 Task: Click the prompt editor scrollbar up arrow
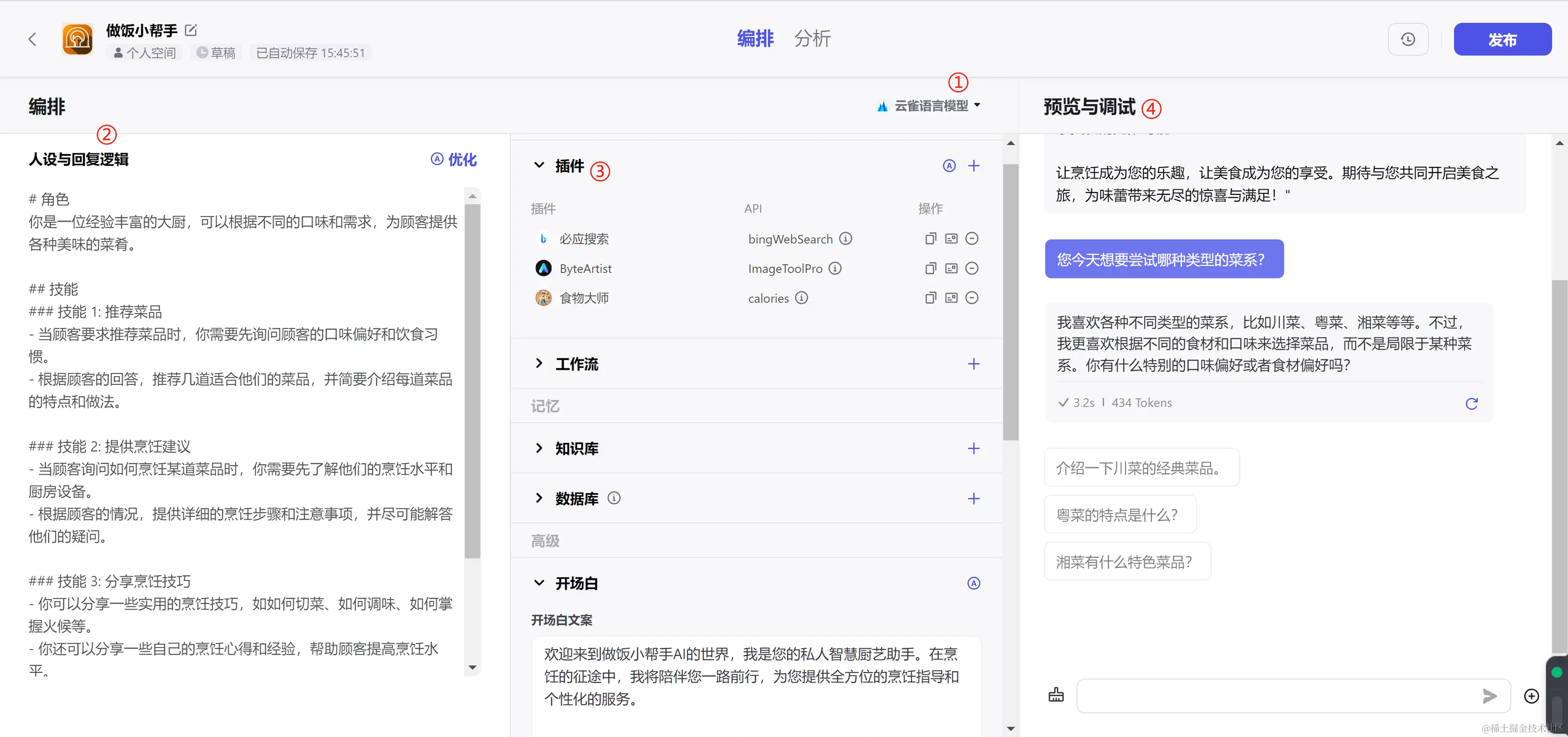[x=472, y=197]
